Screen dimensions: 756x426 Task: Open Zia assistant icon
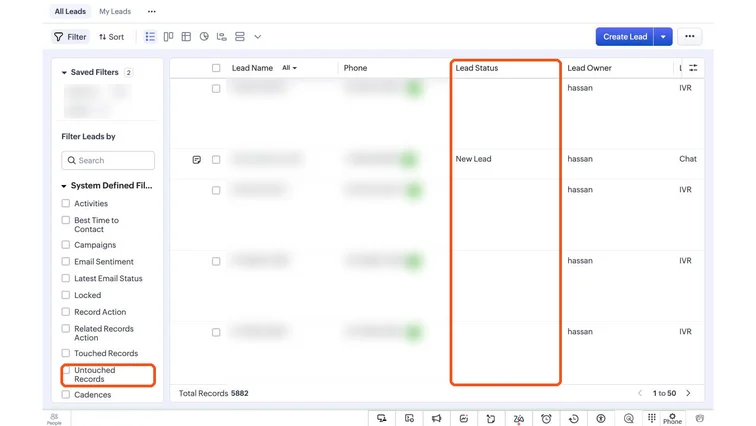(x=518, y=419)
